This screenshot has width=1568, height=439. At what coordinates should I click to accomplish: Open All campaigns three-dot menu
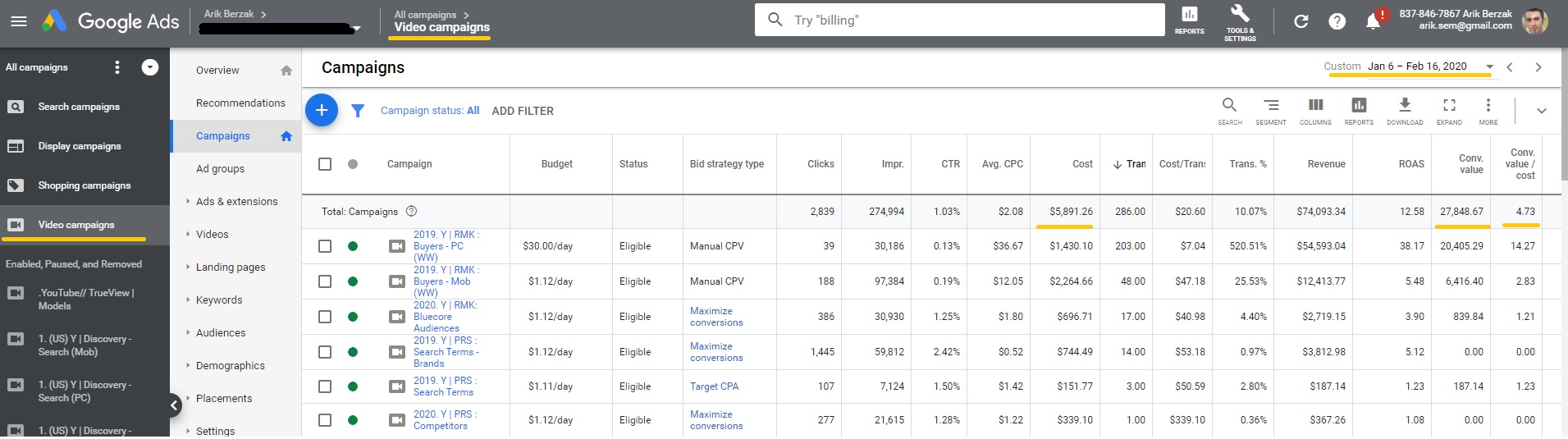tap(117, 67)
